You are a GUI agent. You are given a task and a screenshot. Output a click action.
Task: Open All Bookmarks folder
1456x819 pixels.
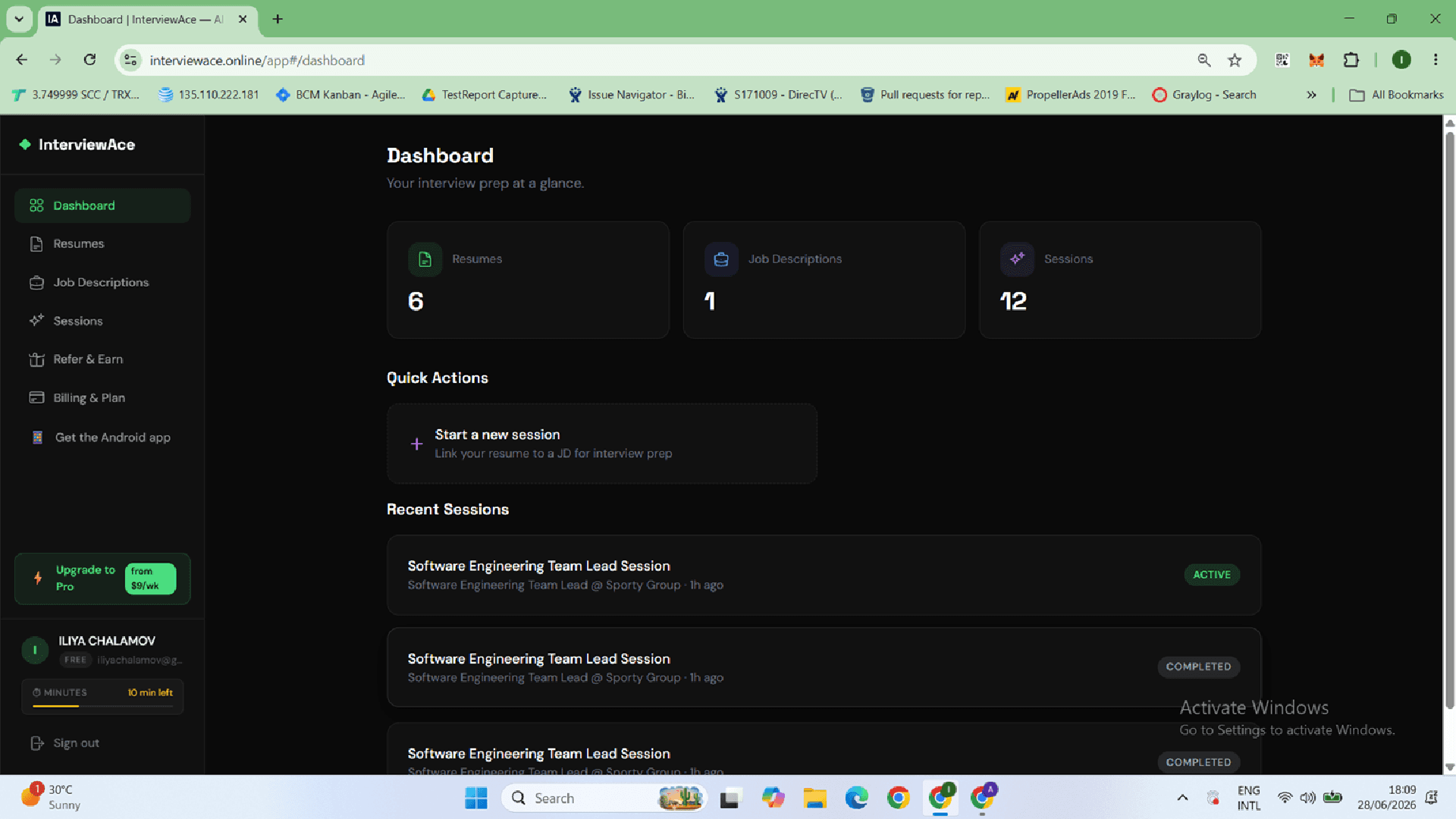tap(1396, 95)
